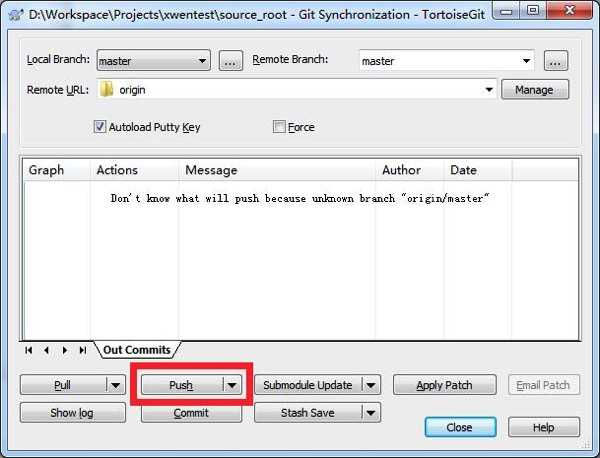The width and height of the screenshot is (600, 458).
Task: Click the Push button
Action: (x=182, y=385)
